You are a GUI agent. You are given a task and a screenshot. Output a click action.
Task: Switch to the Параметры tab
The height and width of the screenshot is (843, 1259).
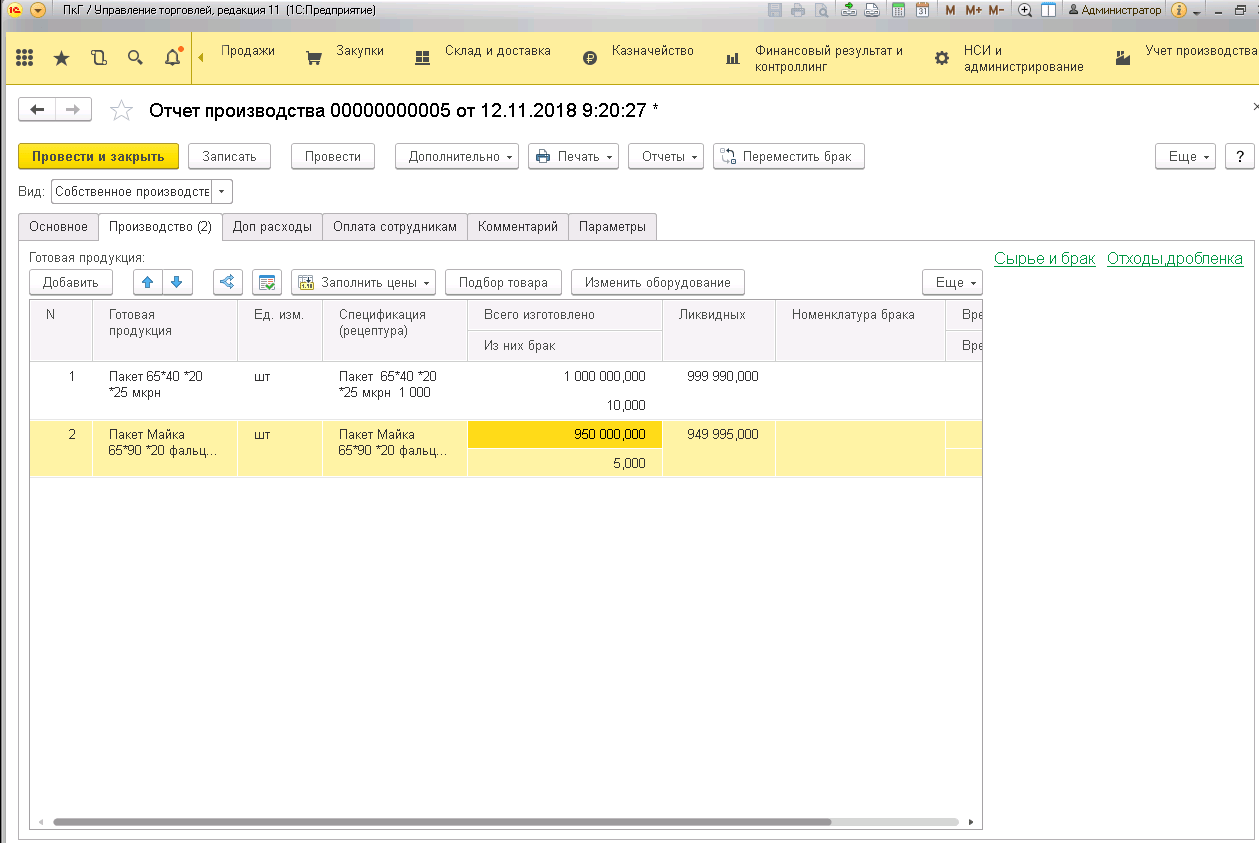click(612, 226)
